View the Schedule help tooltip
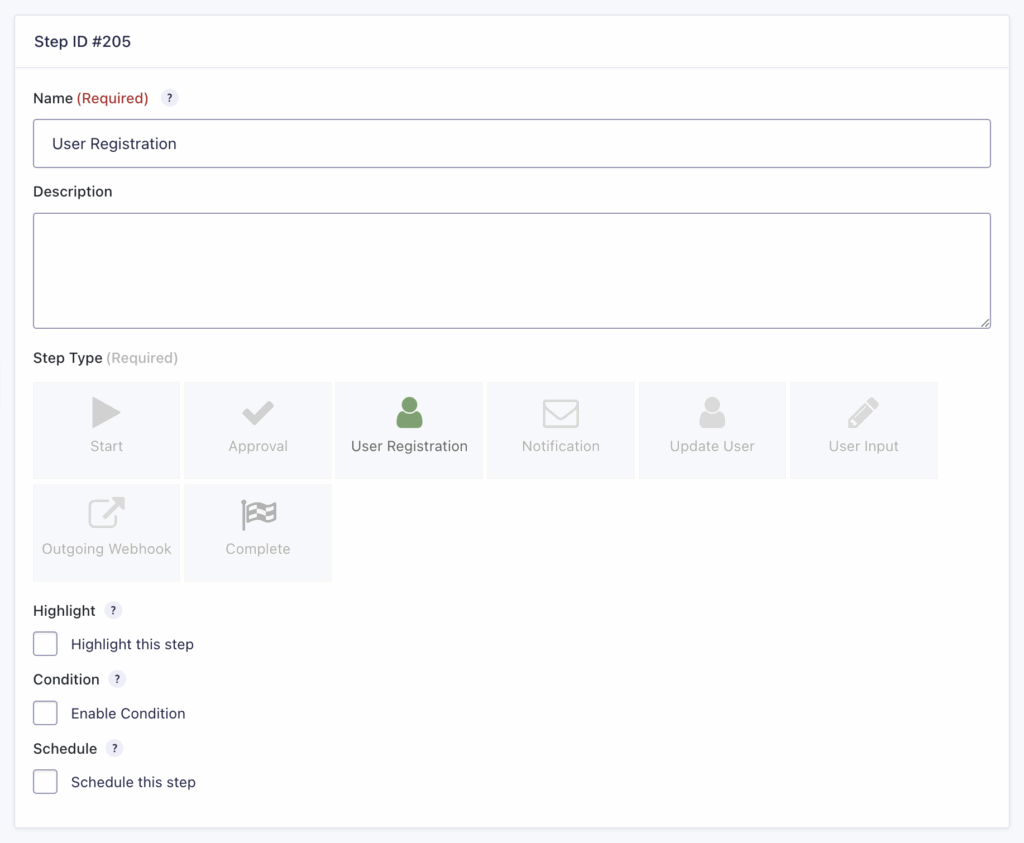Image resolution: width=1024 pixels, height=843 pixels. point(113,748)
